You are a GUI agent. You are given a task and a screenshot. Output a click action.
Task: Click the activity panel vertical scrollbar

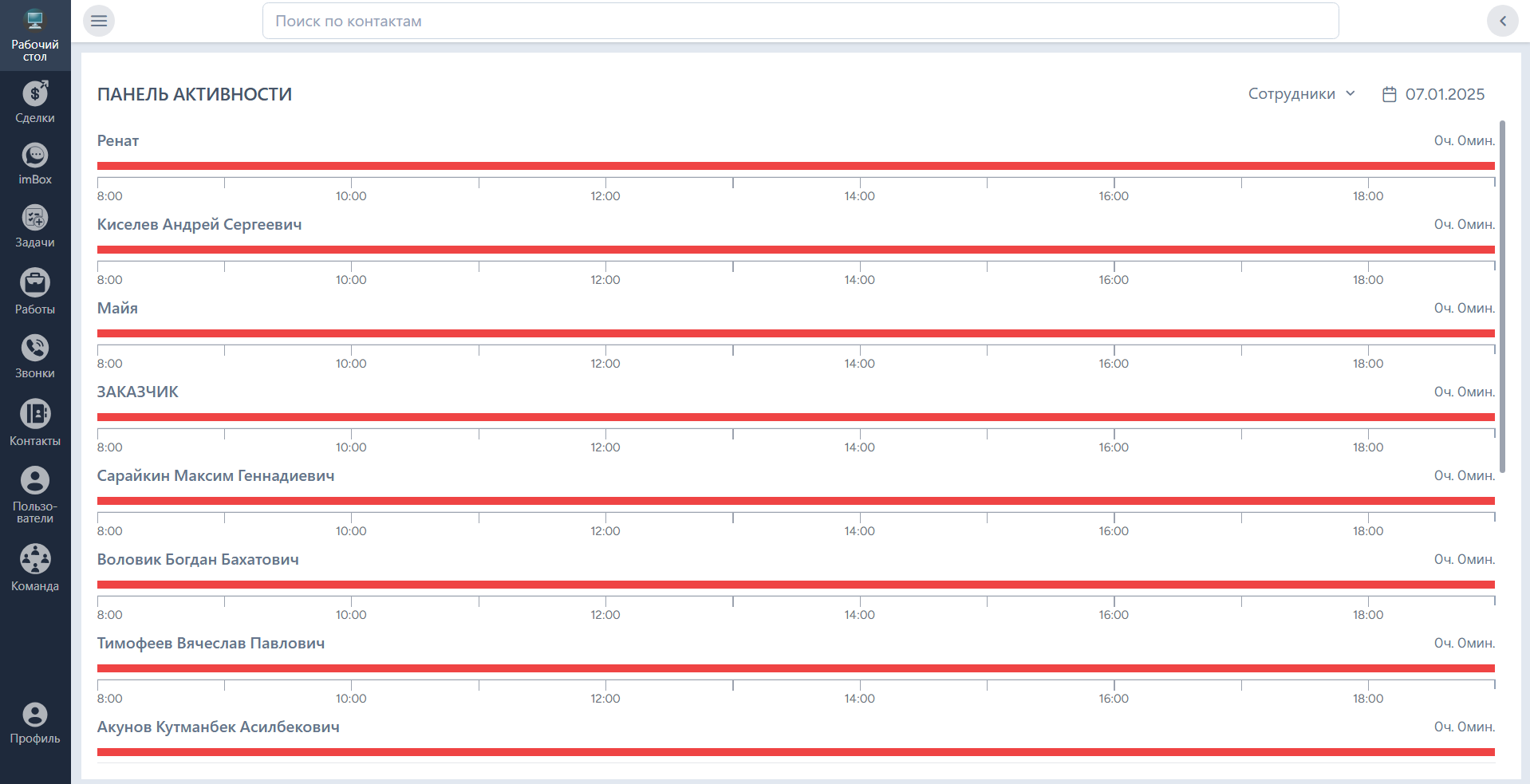(x=1502, y=295)
